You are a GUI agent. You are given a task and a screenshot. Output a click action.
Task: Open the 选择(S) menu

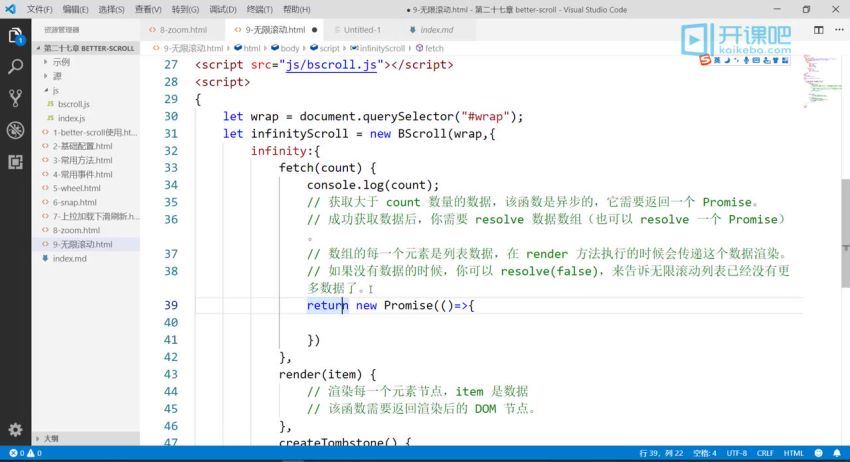(111, 9)
